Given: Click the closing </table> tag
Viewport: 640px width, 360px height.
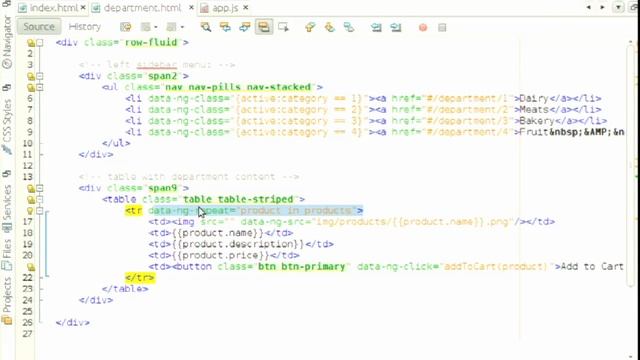Looking at the screenshot, I should tap(125, 289).
